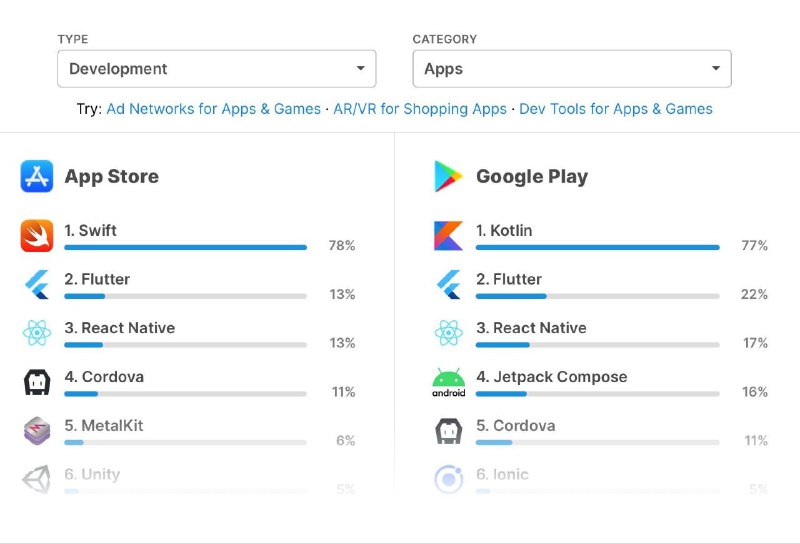Image resolution: width=800 pixels, height=544 pixels.
Task: Click the Jetpack Compose android icon
Action: point(448,382)
